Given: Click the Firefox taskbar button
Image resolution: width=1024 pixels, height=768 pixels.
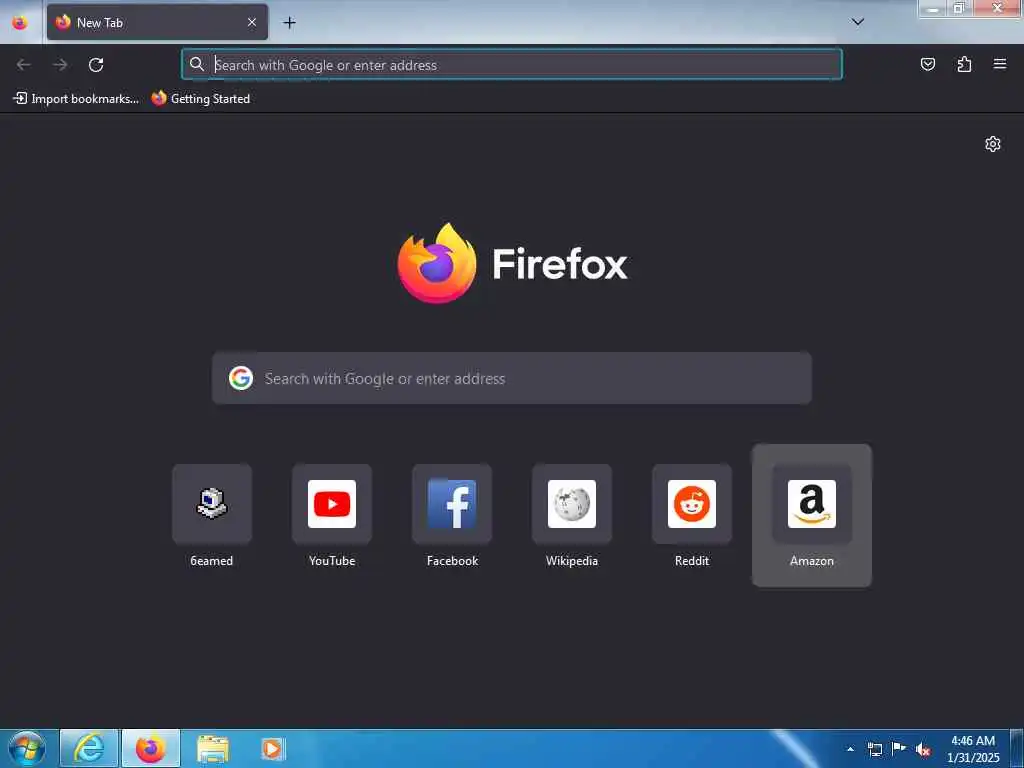Looking at the screenshot, I should pyautogui.click(x=151, y=748).
